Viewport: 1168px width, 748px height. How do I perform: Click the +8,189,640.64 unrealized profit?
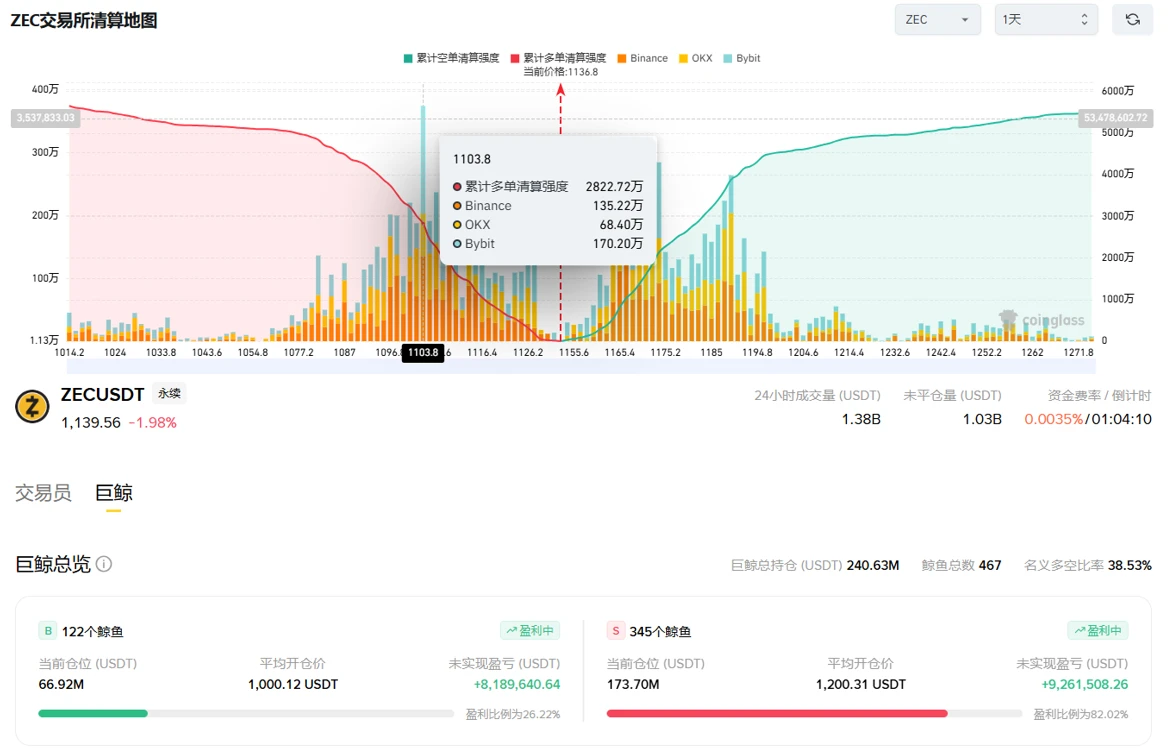pyautogui.click(x=517, y=684)
